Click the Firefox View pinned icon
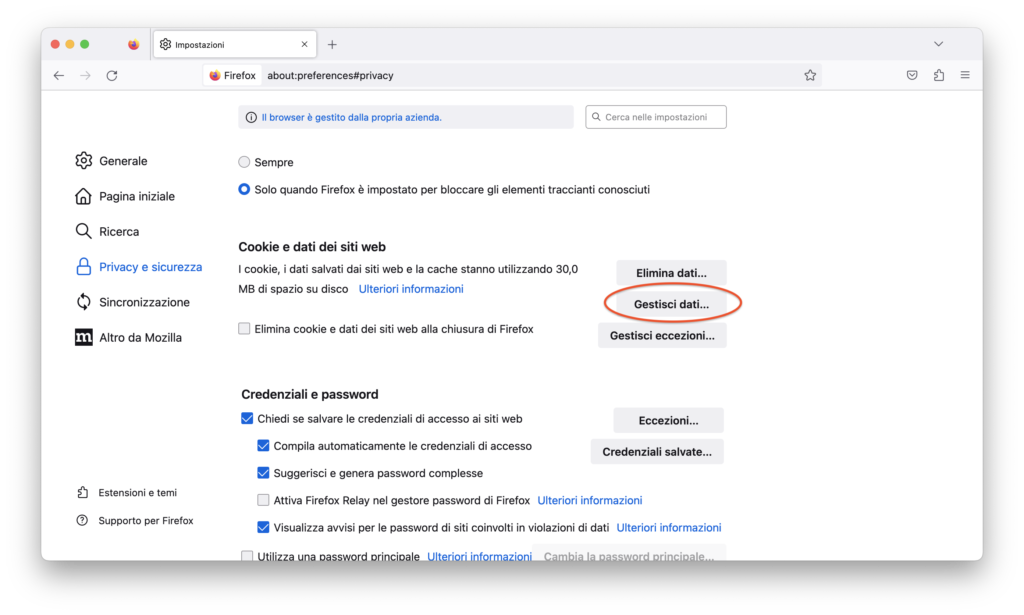This screenshot has width=1024, height=615. pos(134,45)
